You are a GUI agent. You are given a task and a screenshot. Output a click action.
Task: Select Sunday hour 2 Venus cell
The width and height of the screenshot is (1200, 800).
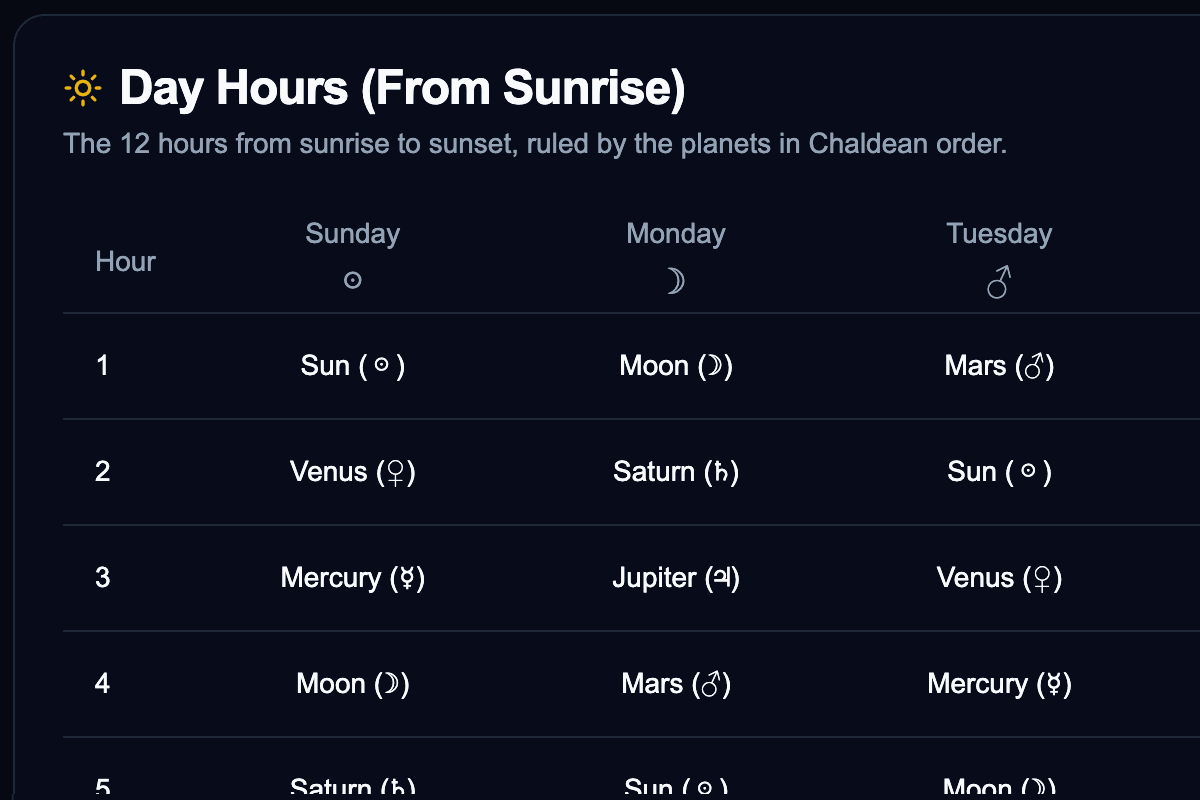click(352, 472)
